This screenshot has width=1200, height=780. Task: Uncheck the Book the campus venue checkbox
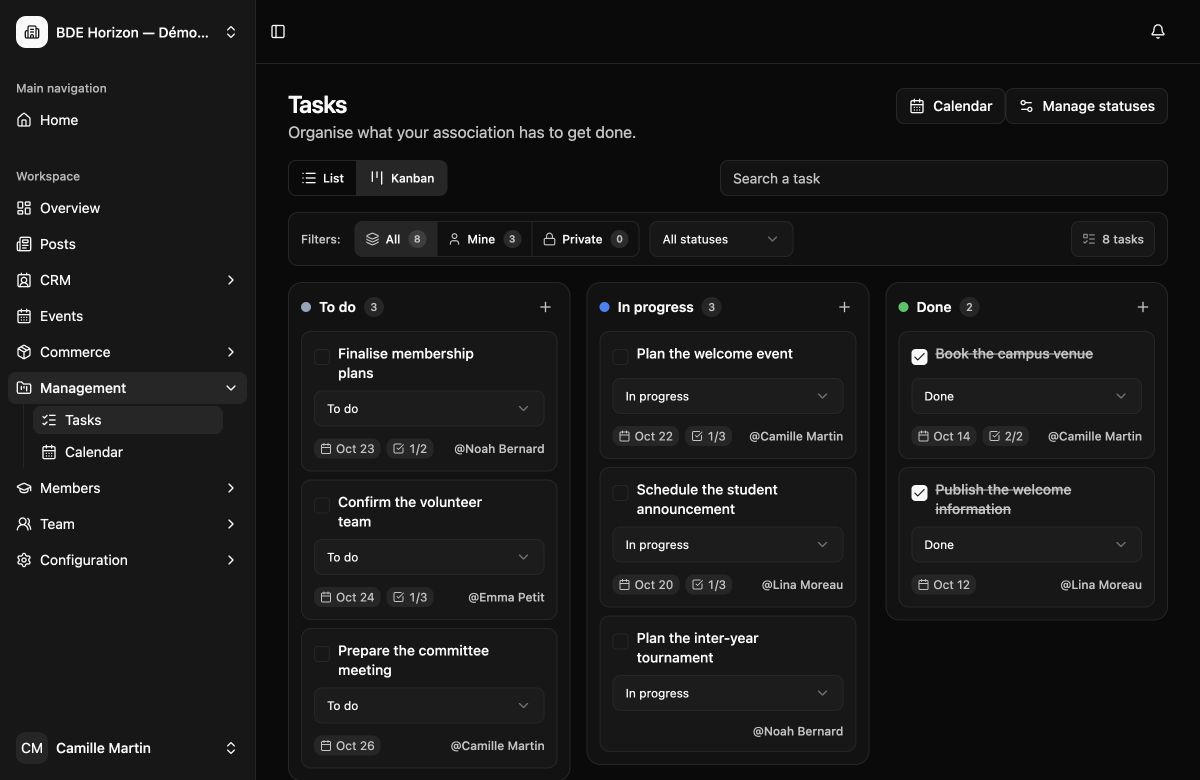[x=919, y=357]
